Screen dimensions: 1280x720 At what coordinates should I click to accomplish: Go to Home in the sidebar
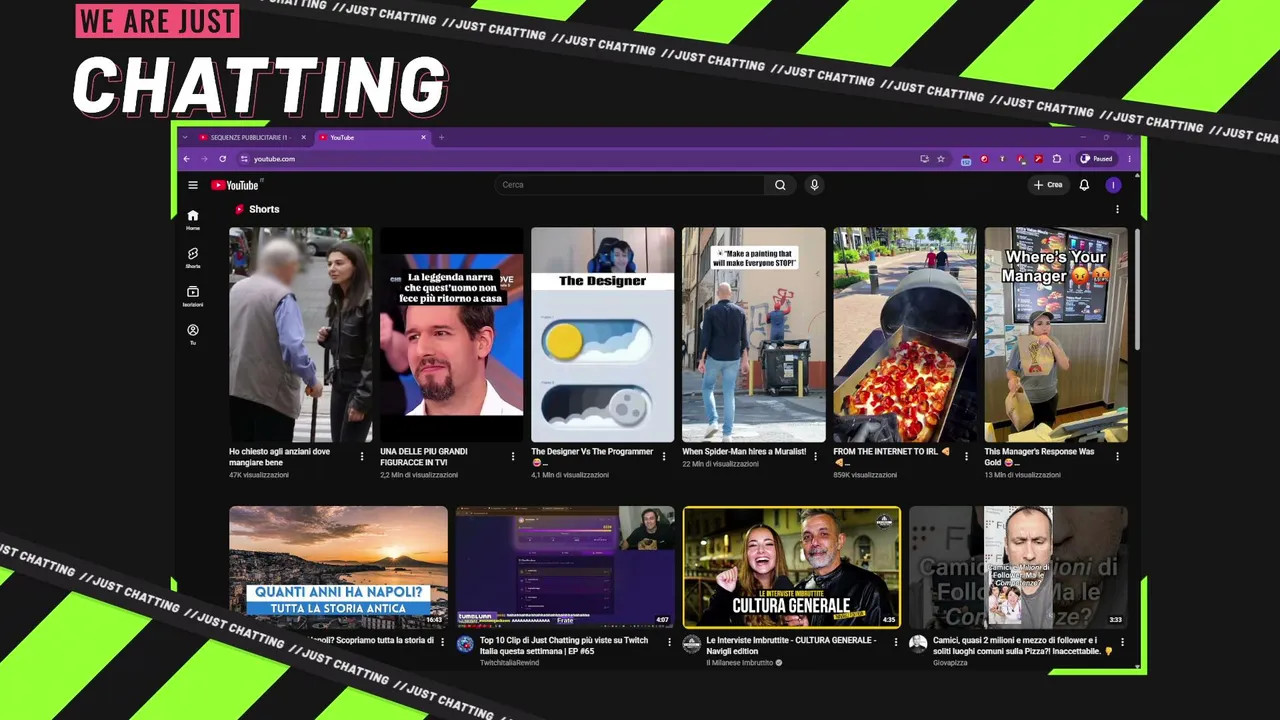[x=193, y=219]
